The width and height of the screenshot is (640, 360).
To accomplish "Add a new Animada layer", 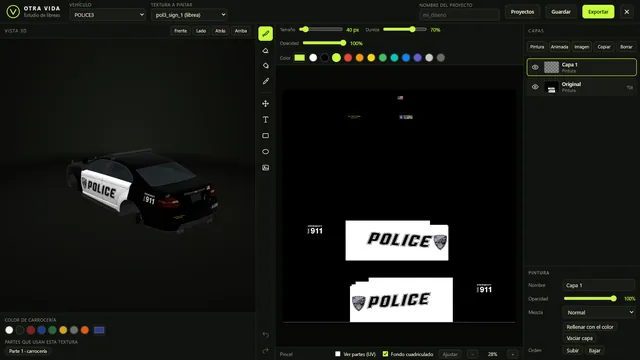I will (x=559, y=47).
